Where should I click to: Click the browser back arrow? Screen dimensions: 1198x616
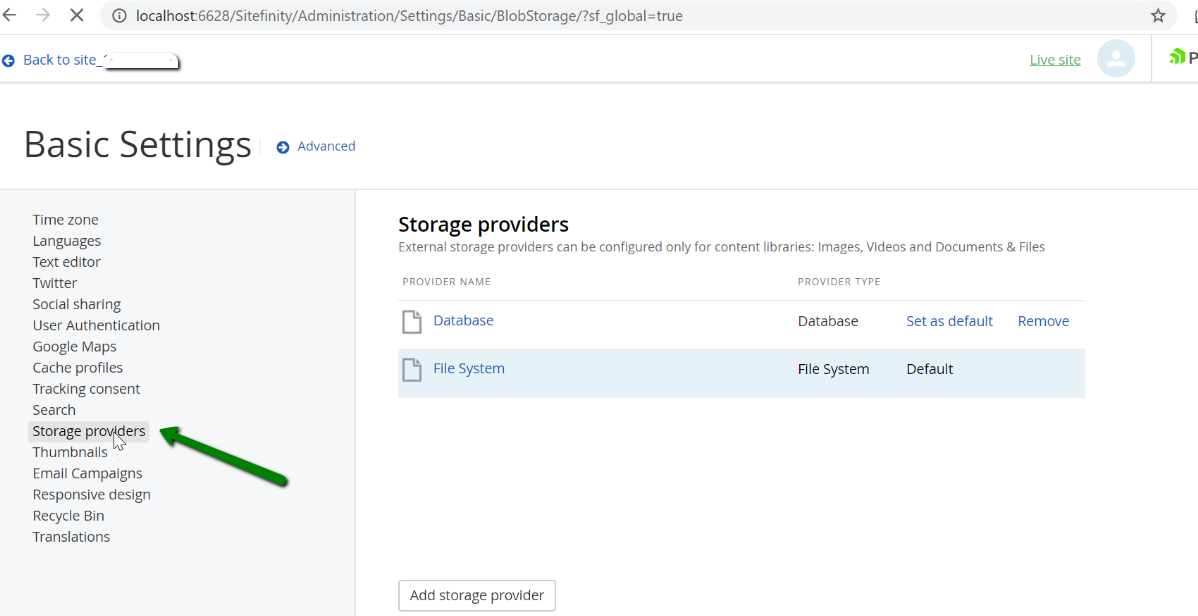click(x=10, y=15)
